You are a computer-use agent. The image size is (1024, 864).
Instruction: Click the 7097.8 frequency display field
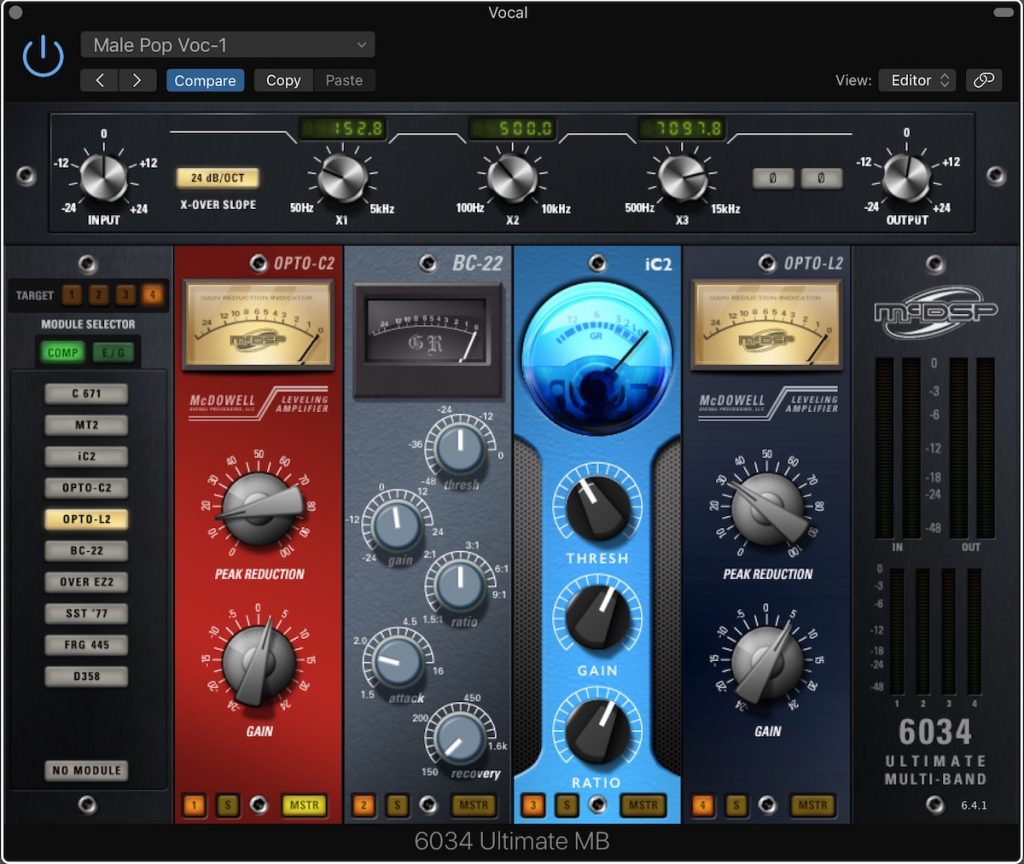[x=682, y=128]
